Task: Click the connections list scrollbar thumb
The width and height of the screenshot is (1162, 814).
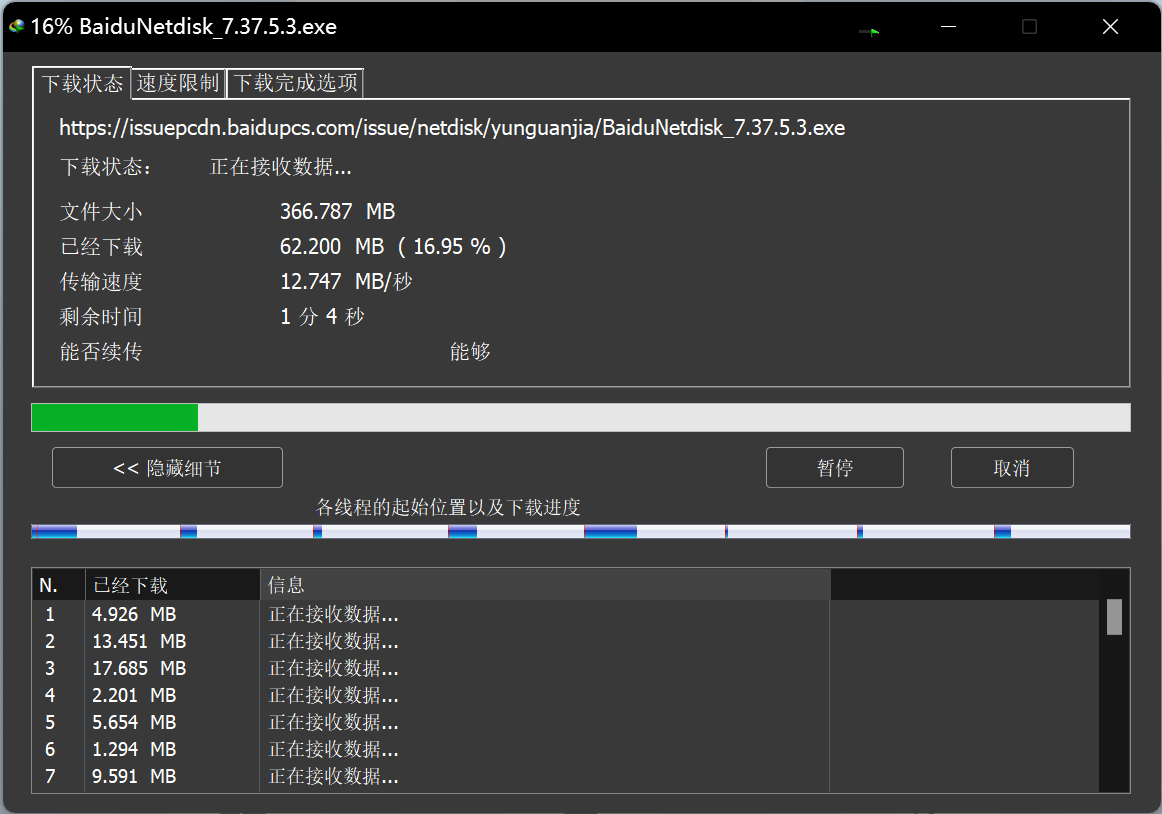Action: tap(1114, 617)
